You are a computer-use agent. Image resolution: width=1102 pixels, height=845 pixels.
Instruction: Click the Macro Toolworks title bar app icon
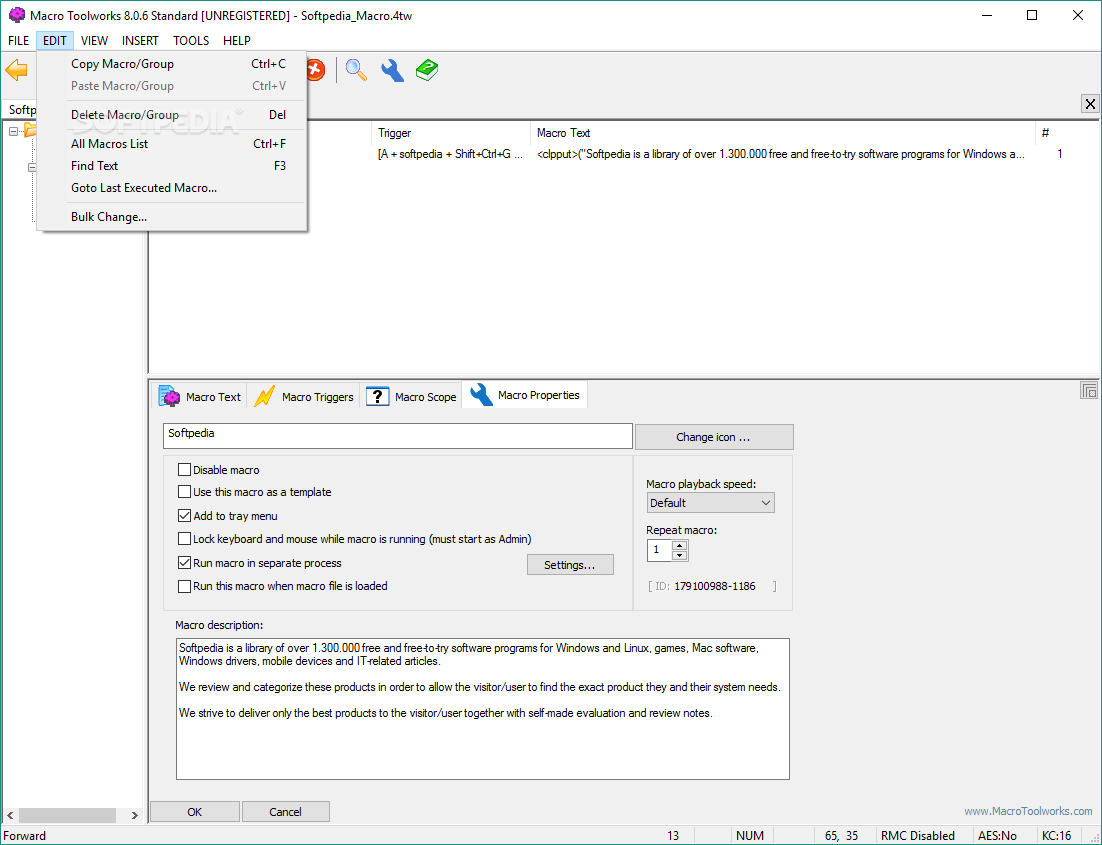[x=16, y=15]
